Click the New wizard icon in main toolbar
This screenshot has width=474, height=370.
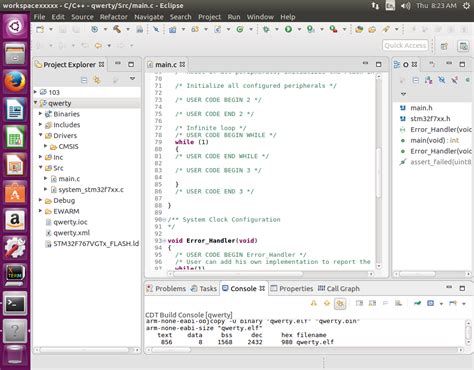(x=40, y=29)
